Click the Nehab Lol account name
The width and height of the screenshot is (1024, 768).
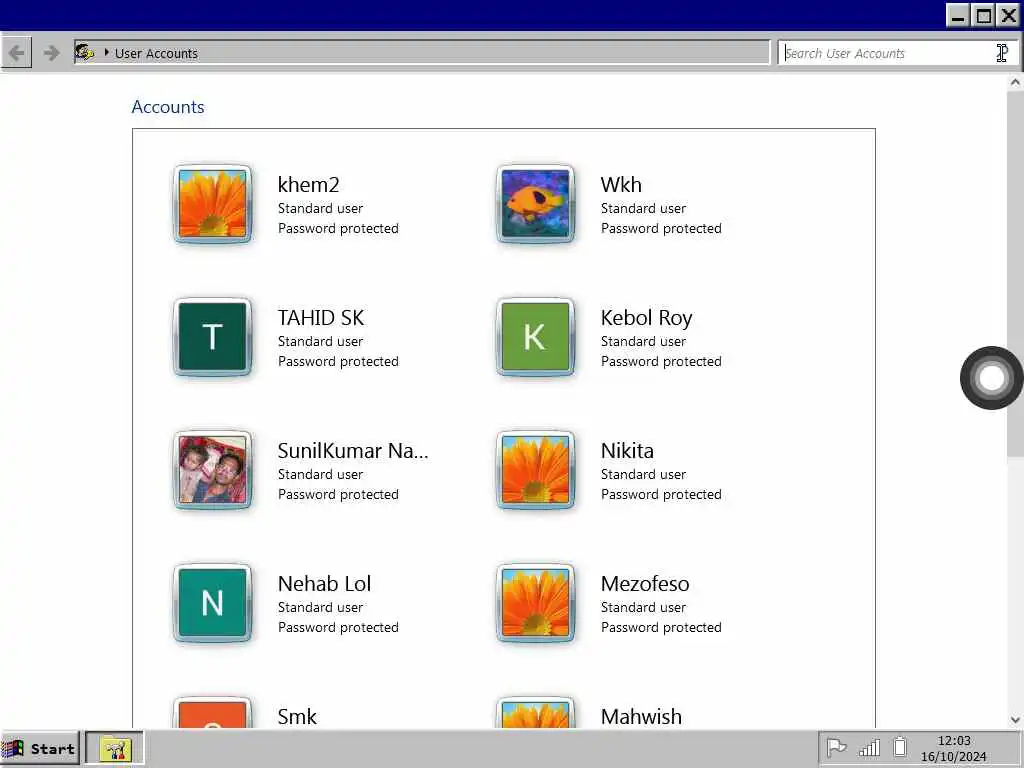coord(325,584)
